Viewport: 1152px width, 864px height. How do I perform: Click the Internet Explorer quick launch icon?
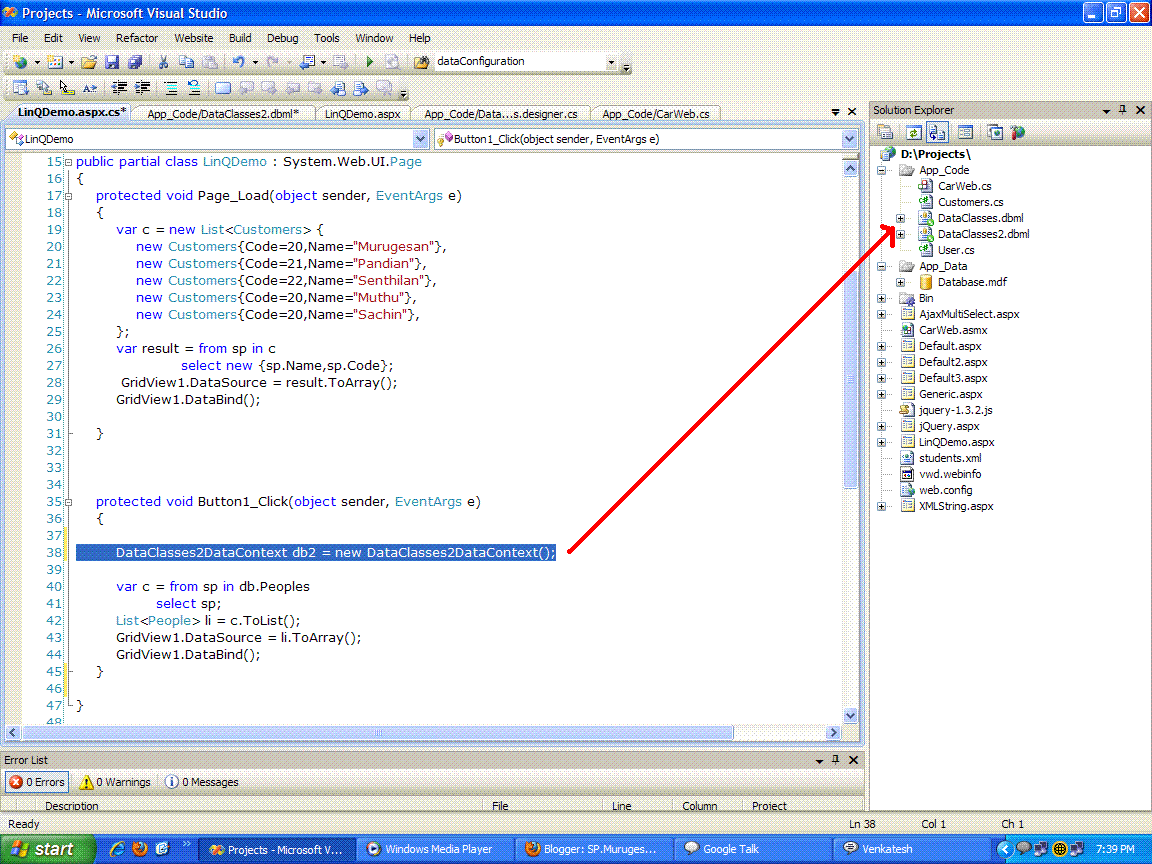point(116,849)
